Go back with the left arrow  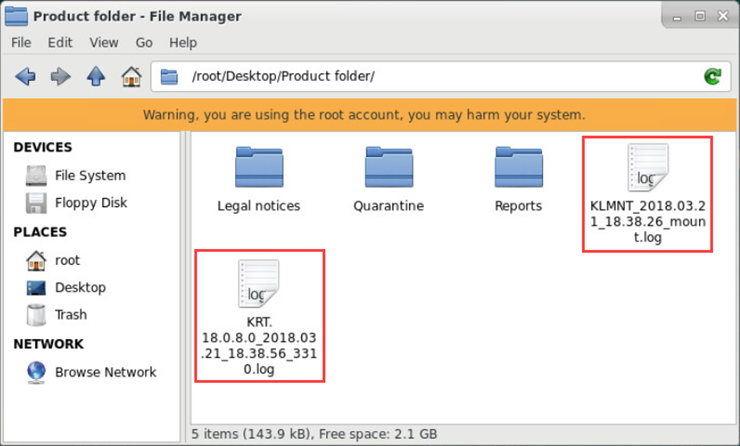(x=25, y=76)
